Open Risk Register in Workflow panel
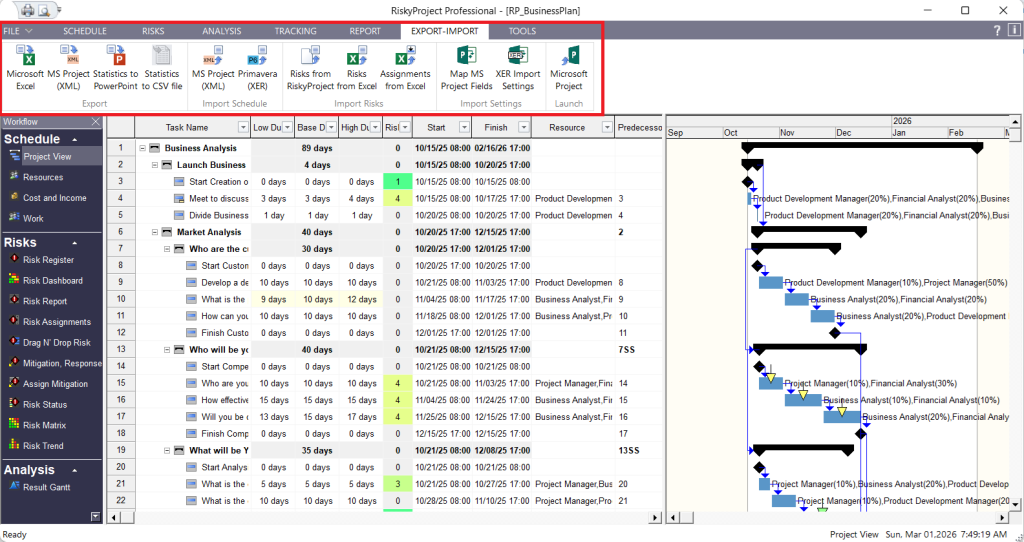This screenshot has height=542, width=1024. click(48, 260)
